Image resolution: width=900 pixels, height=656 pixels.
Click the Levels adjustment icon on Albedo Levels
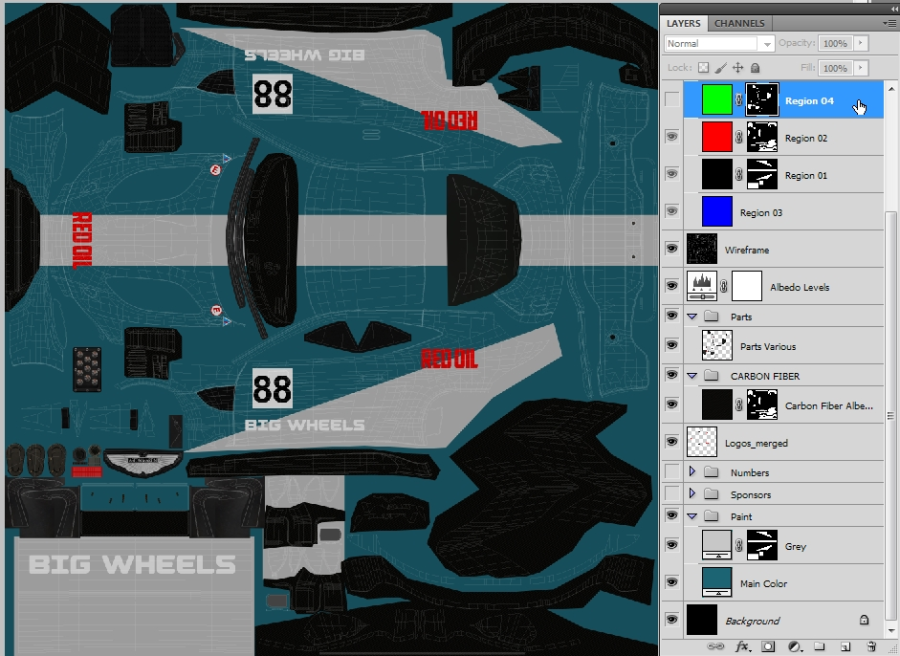702,286
